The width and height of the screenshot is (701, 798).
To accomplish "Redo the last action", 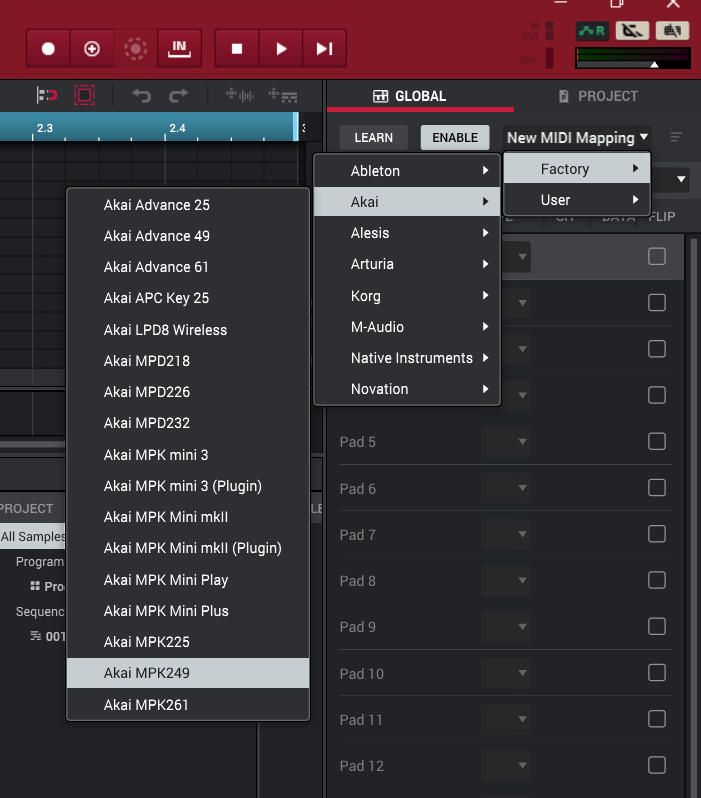I will click(179, 95).
